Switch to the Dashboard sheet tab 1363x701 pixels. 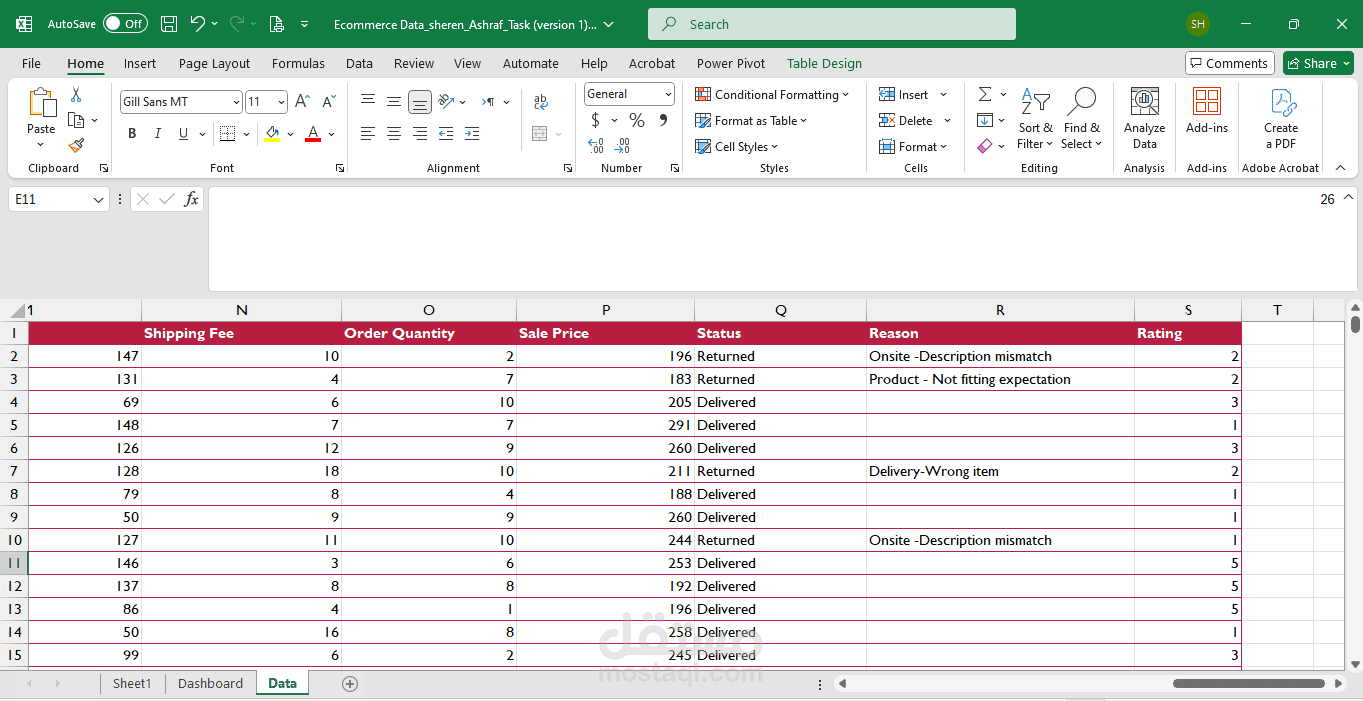click(x=210, y=683)
